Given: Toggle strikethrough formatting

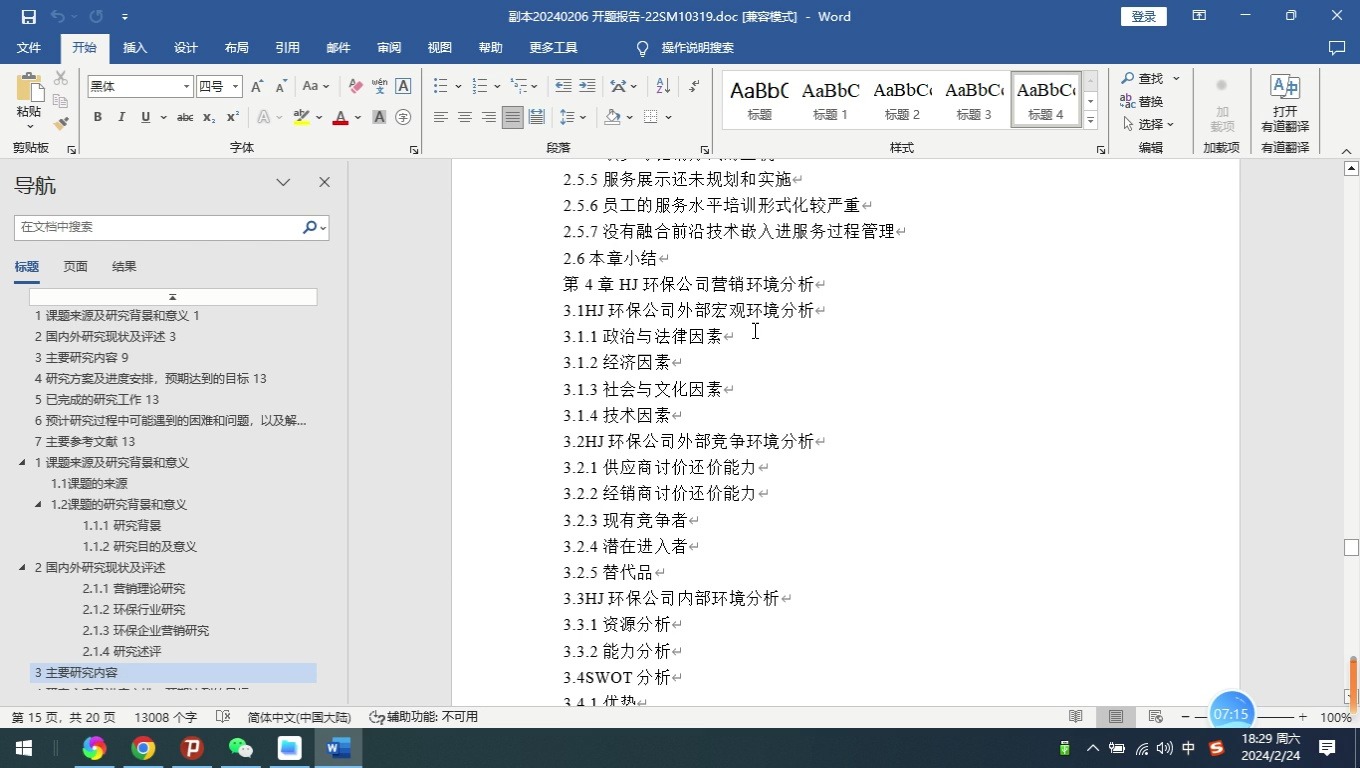Looking at the screenshot, I should [x=185, y=117].
